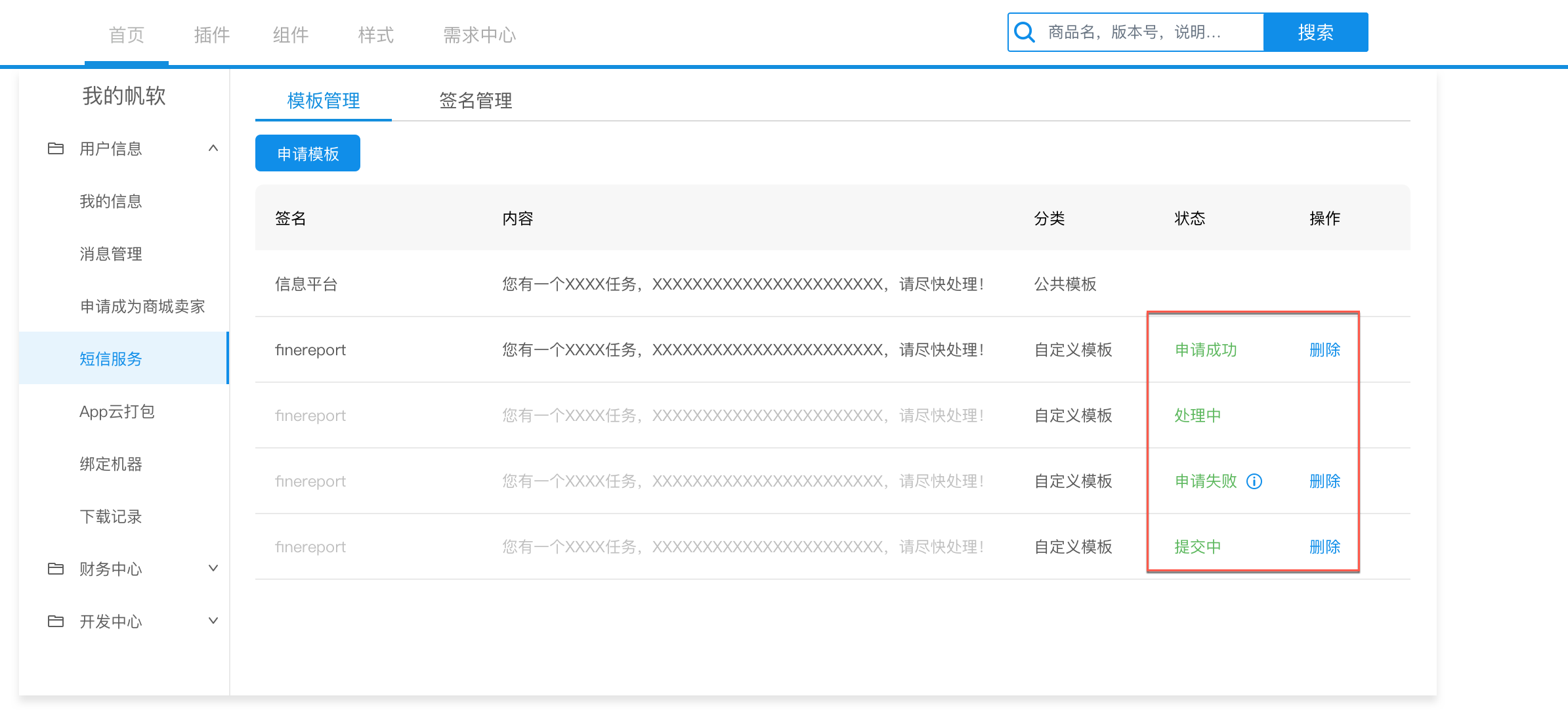Click the 用户信息 folder icon
This screenshot has width=1568, height=723.
56,148
